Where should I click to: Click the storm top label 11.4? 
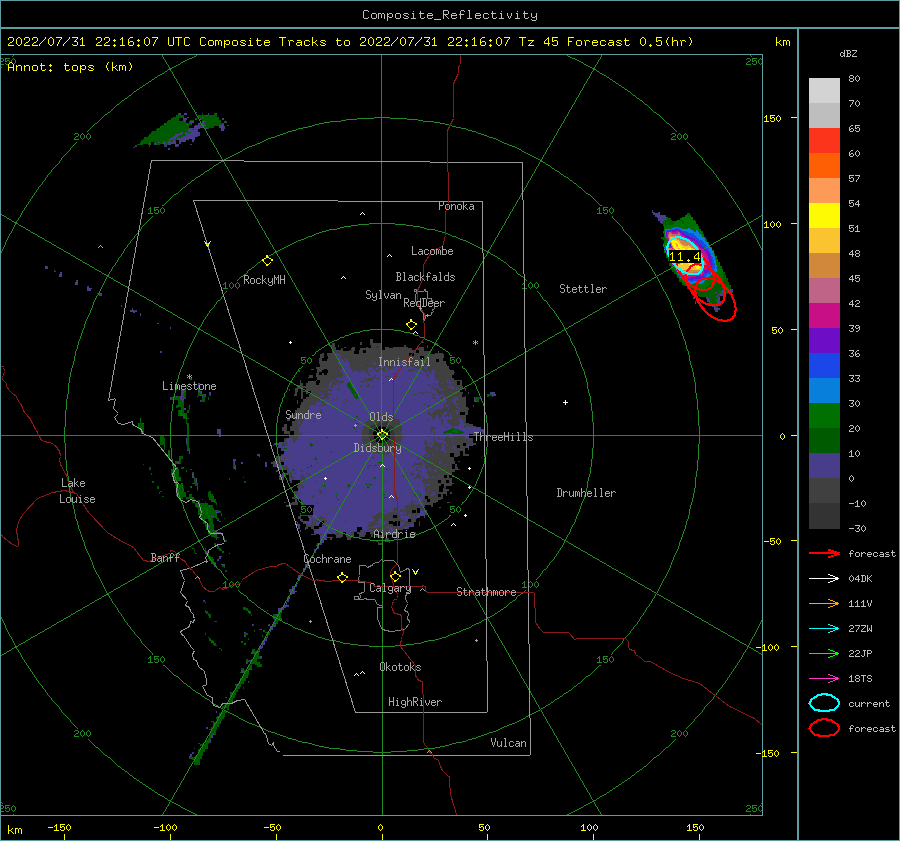(x=685, y=257)
